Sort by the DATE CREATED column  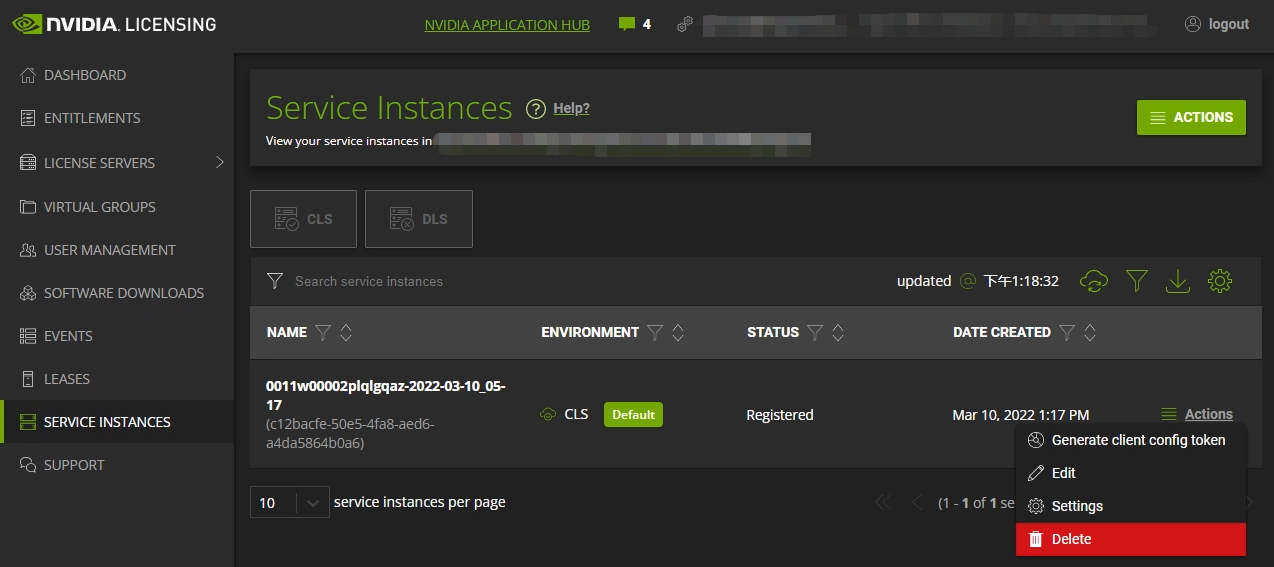(x=1090, y=332)
